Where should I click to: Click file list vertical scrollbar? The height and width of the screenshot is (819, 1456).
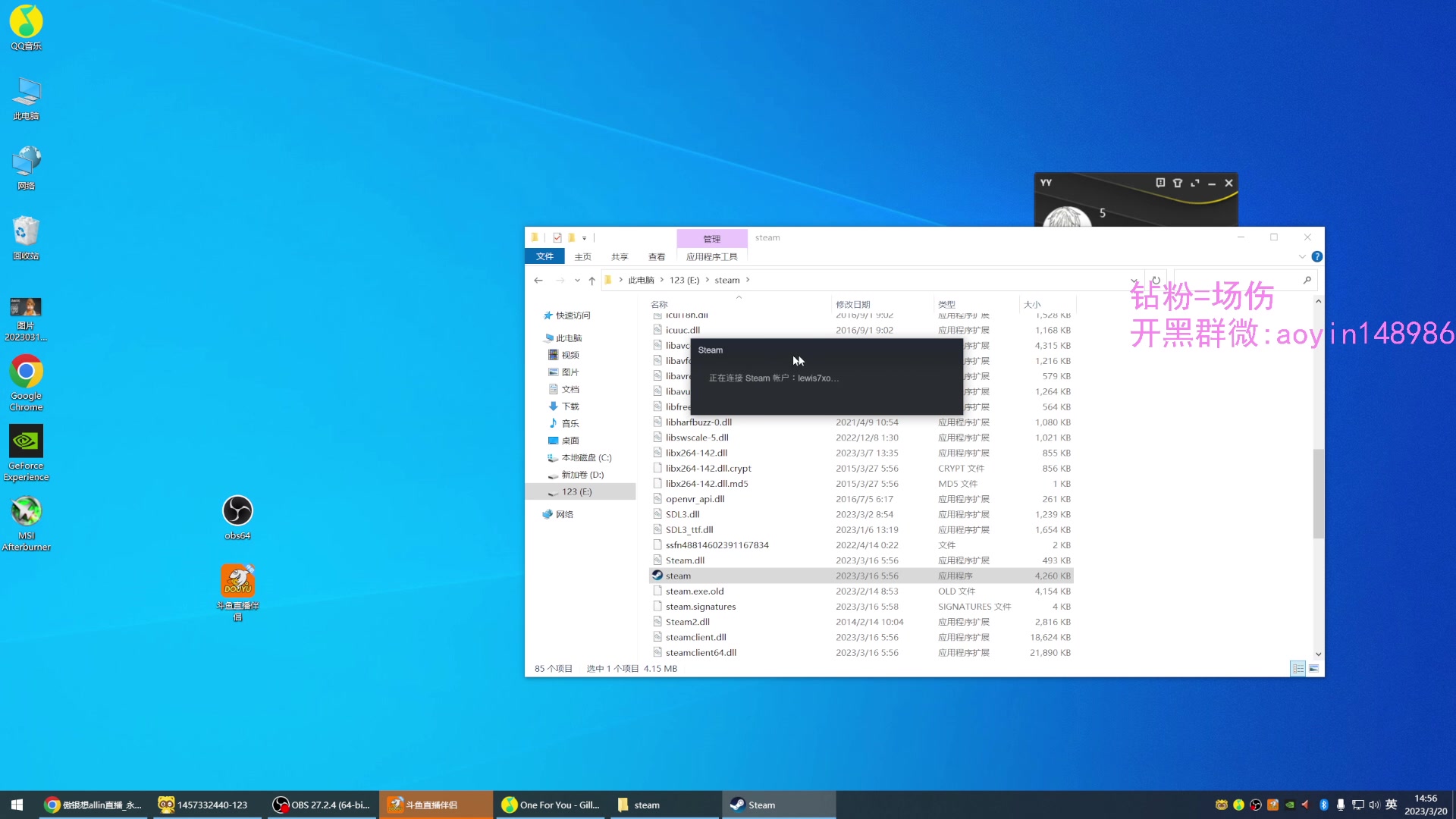[1318, 493]
